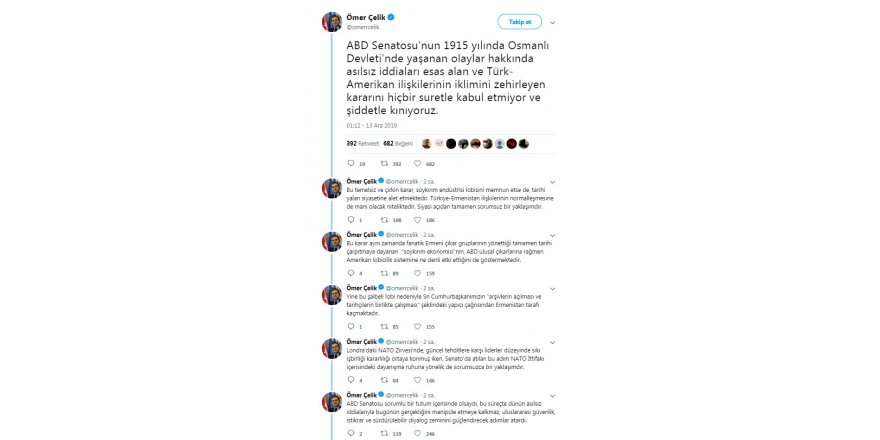
Task: Like the reply showing 186 likes
Action: 417,219
